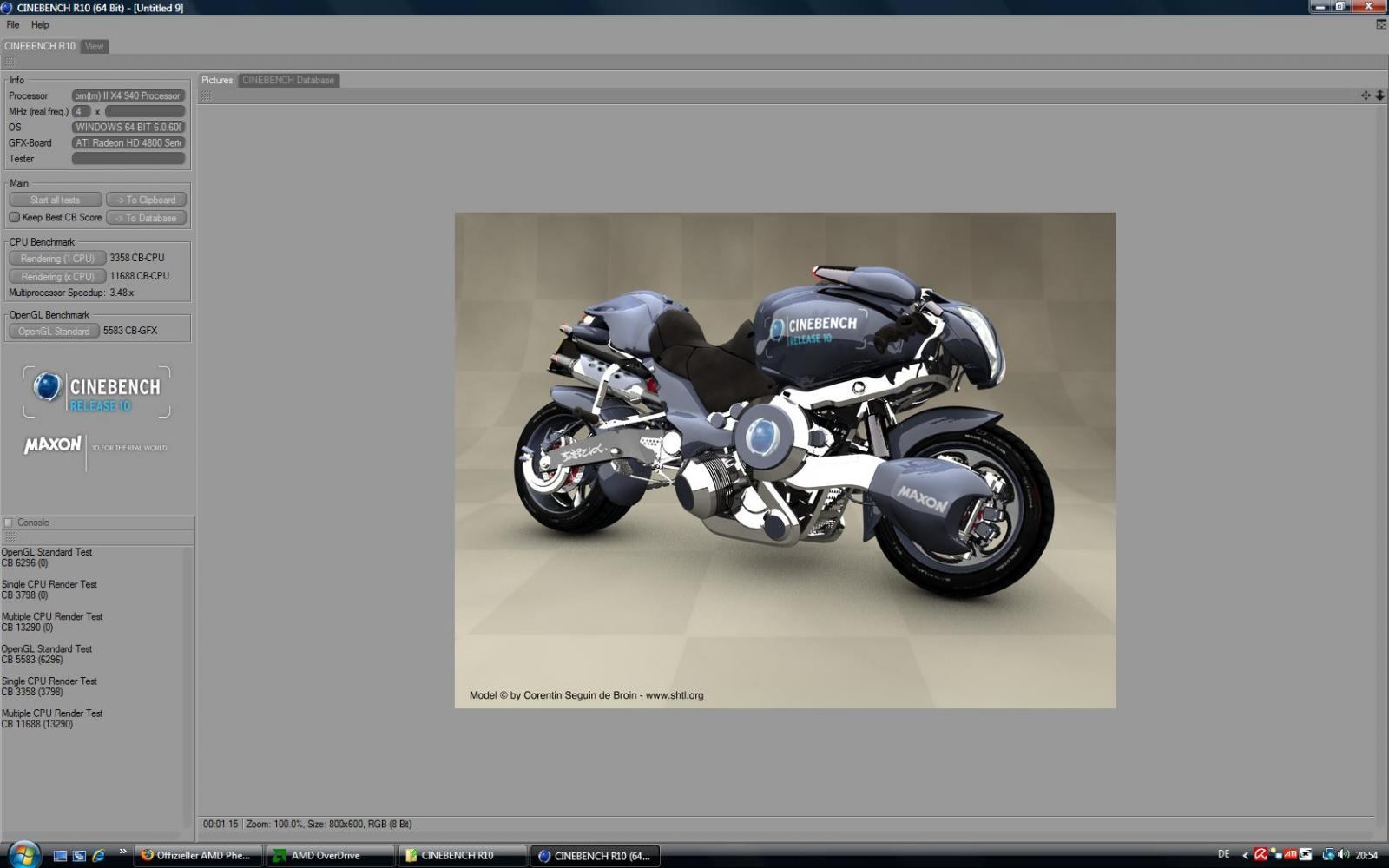Open the CINEBENCH Database tab
Screen dimensions: 1389x868
click(x=288, y=80)
